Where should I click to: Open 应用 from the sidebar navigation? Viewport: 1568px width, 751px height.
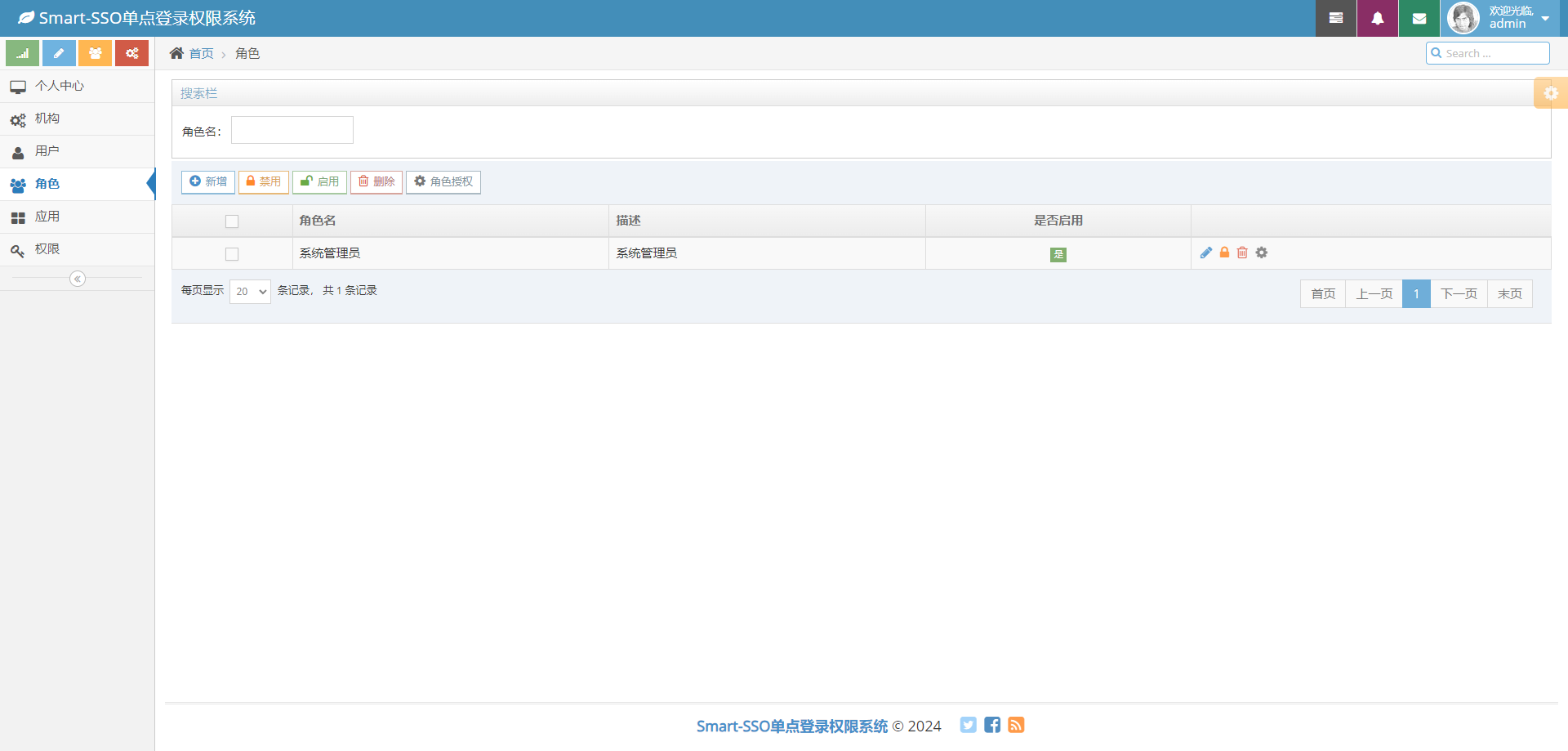click(x=48, y=217)
